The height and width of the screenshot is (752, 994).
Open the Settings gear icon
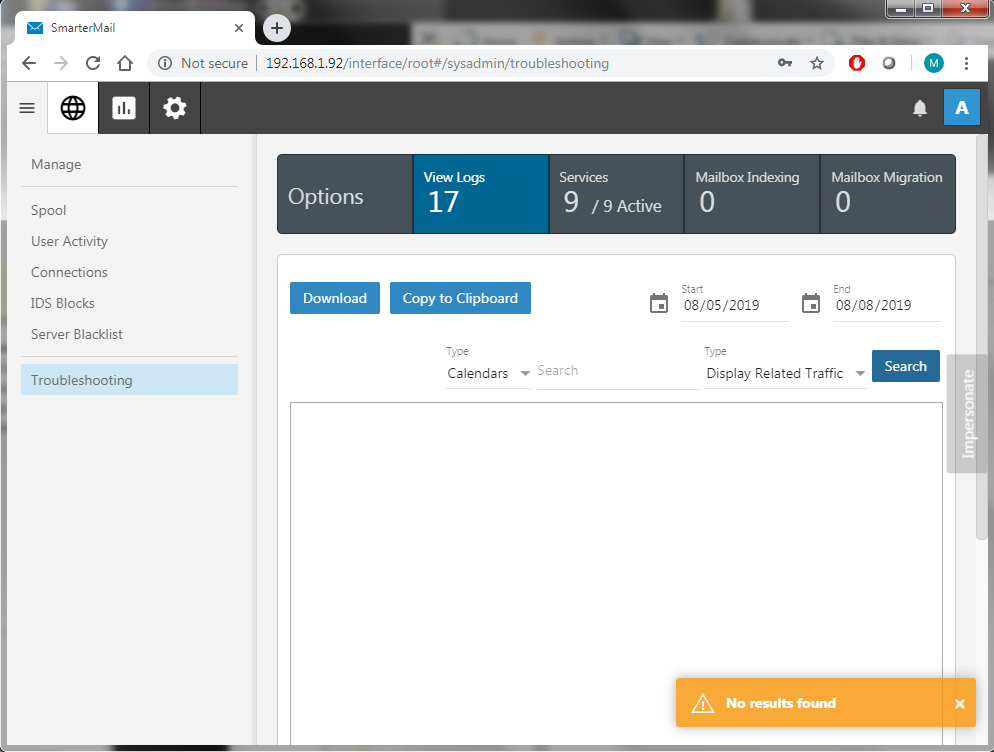(175, 108)
